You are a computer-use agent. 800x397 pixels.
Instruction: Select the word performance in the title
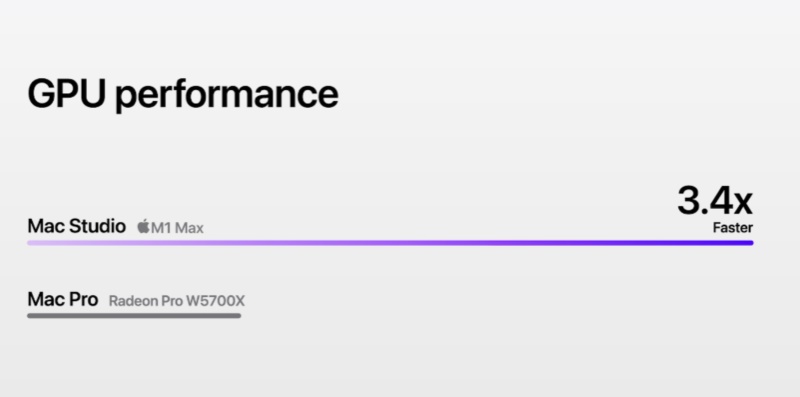(x=227, y=95)
